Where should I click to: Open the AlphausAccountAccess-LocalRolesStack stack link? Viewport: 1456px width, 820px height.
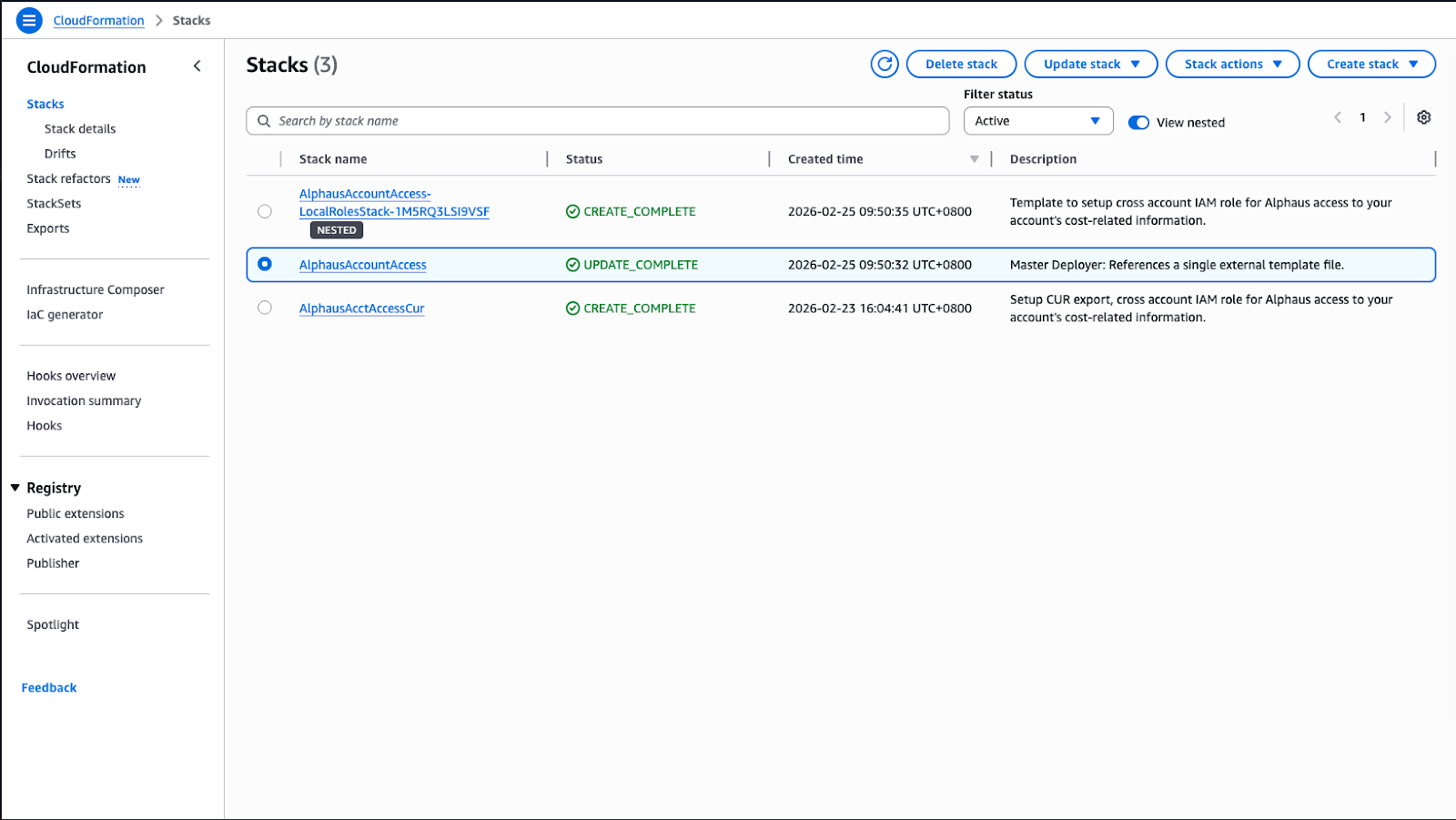pyautogui.click(x=394, y=203)
